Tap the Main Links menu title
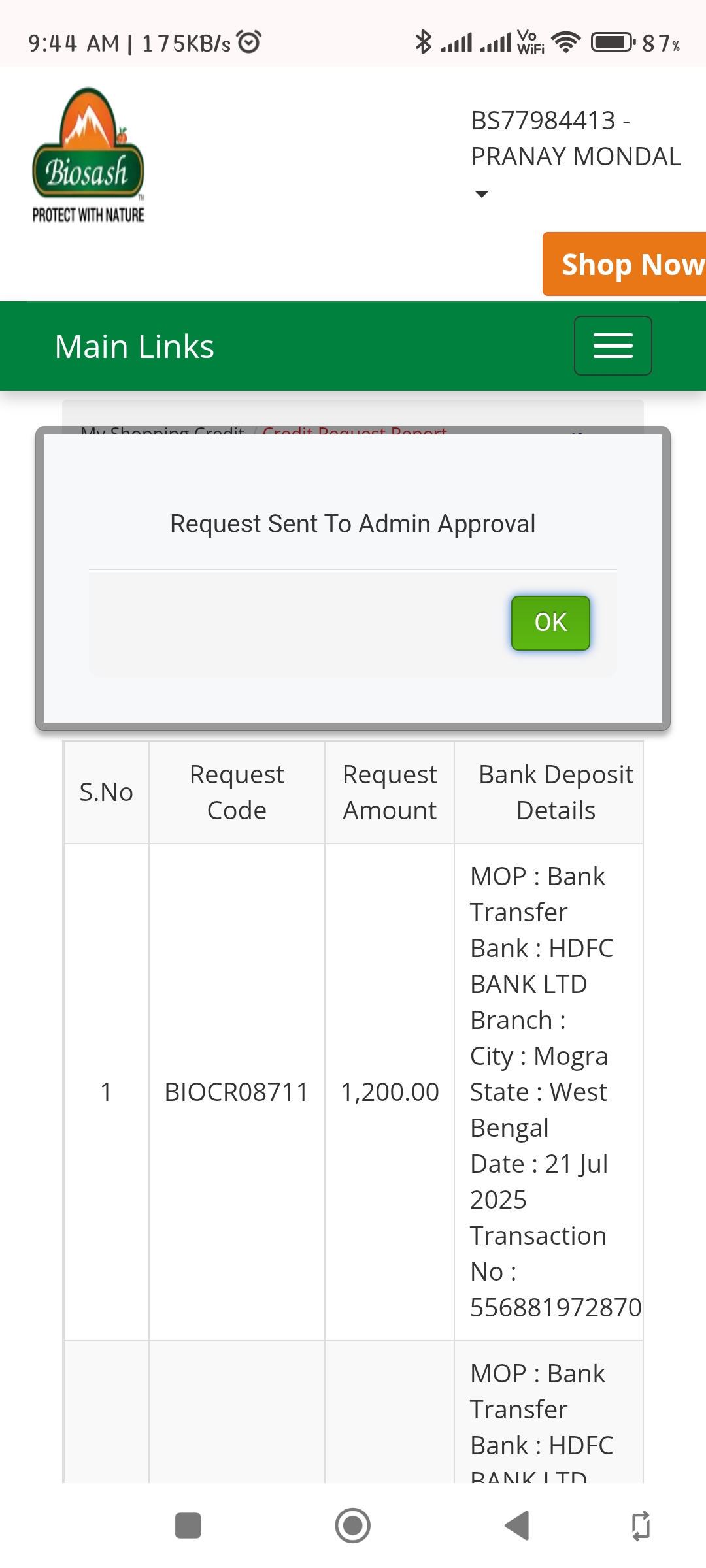 (135, 346)
